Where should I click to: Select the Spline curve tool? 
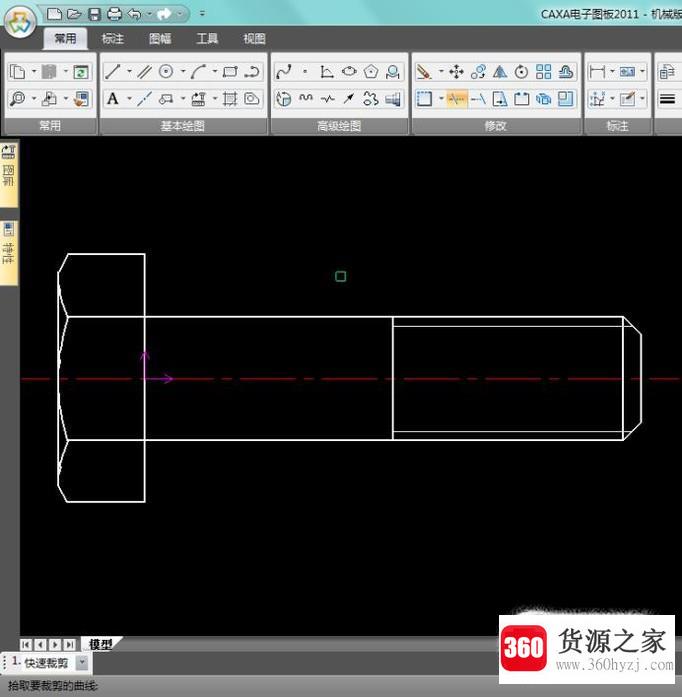284,72
